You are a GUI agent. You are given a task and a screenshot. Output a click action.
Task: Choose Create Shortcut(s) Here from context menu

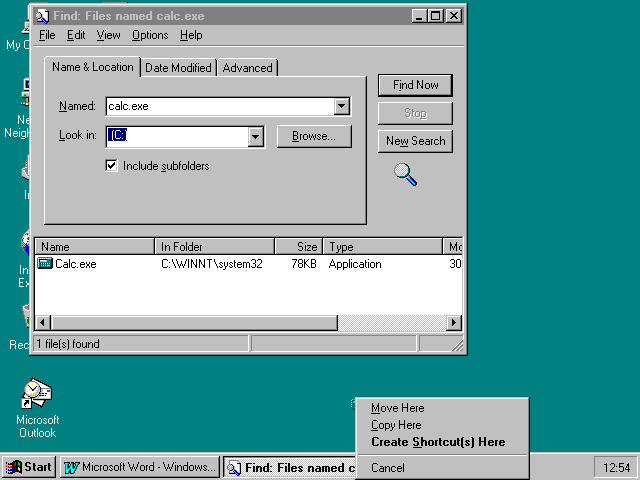437,442
